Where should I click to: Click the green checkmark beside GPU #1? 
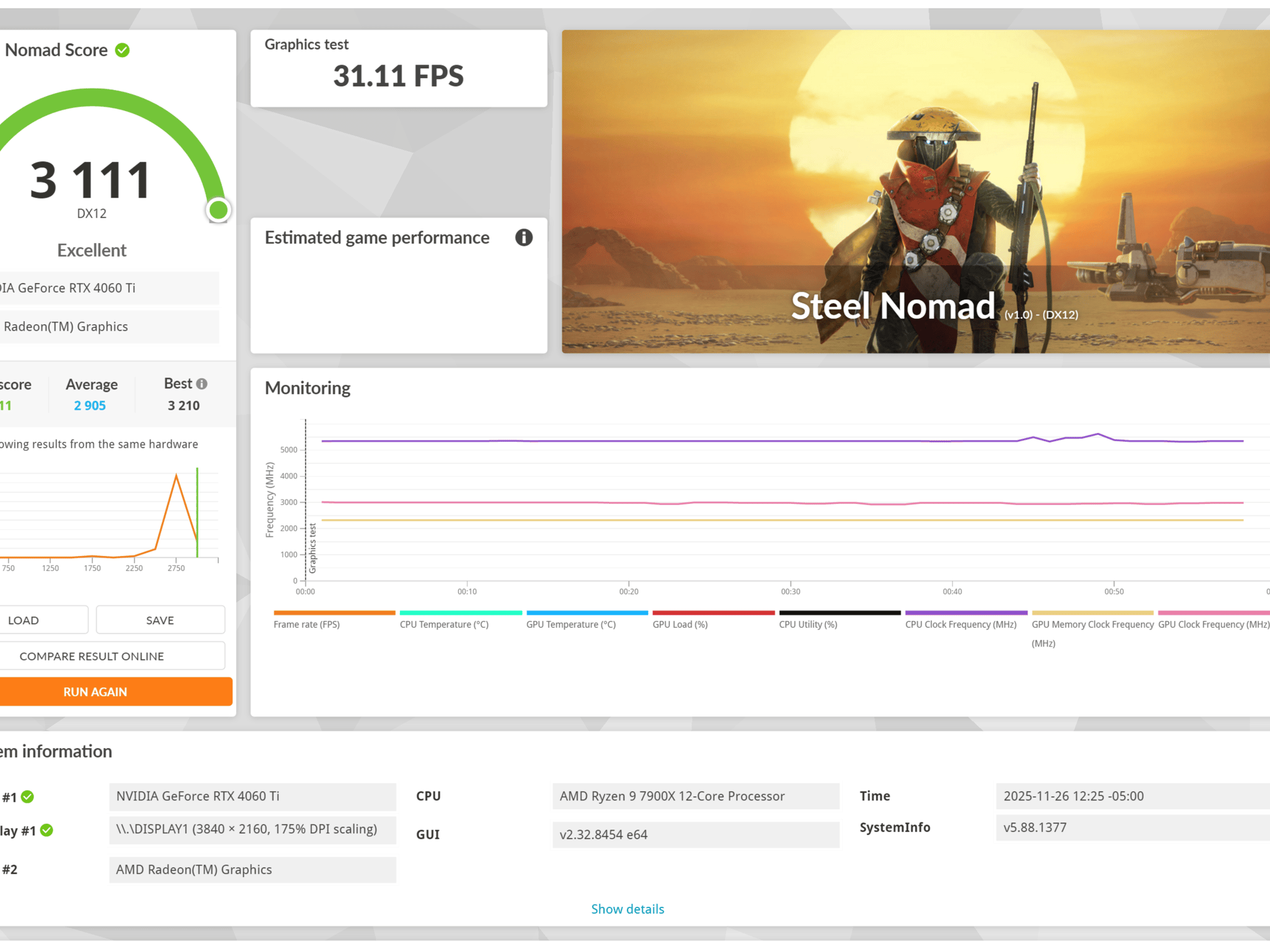pyautogui.click(x=27, y=797)
